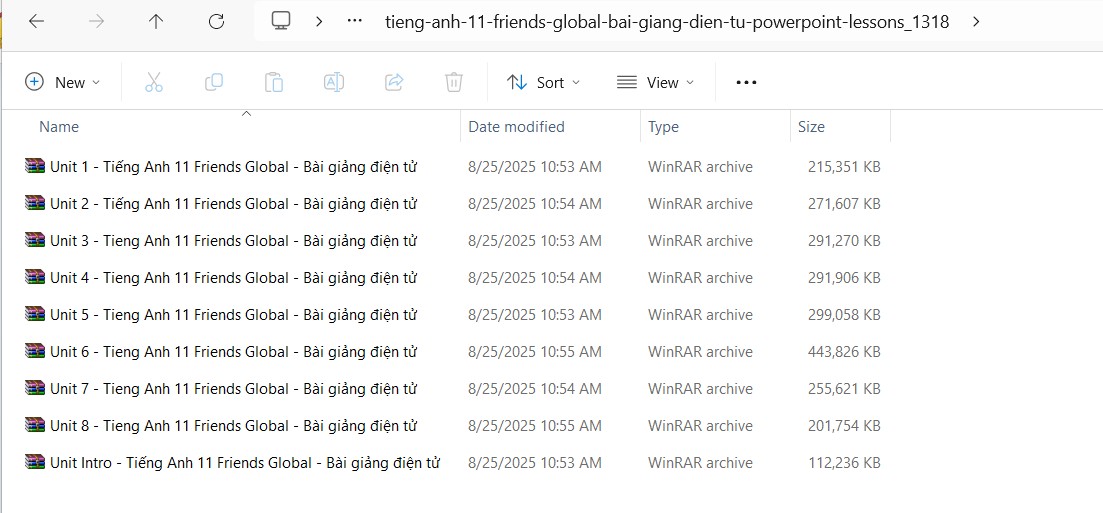
Task: Click the size value 291,906 KB
Action: (x=844, y=277)
